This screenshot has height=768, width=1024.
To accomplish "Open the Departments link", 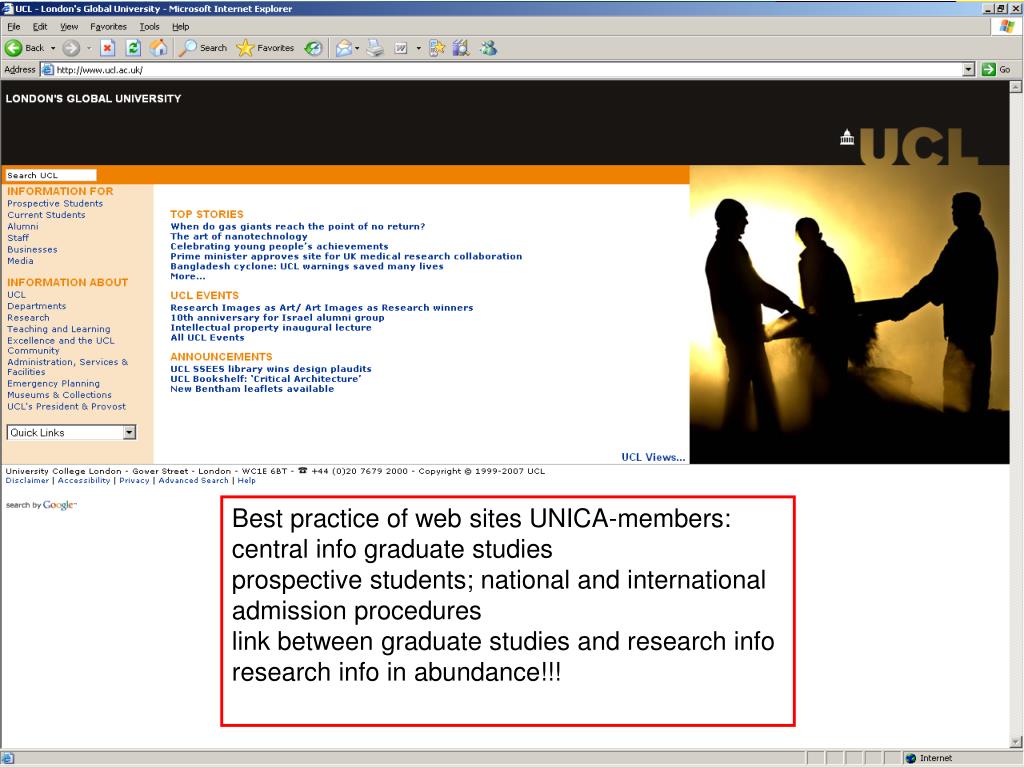I will point(37,306).
